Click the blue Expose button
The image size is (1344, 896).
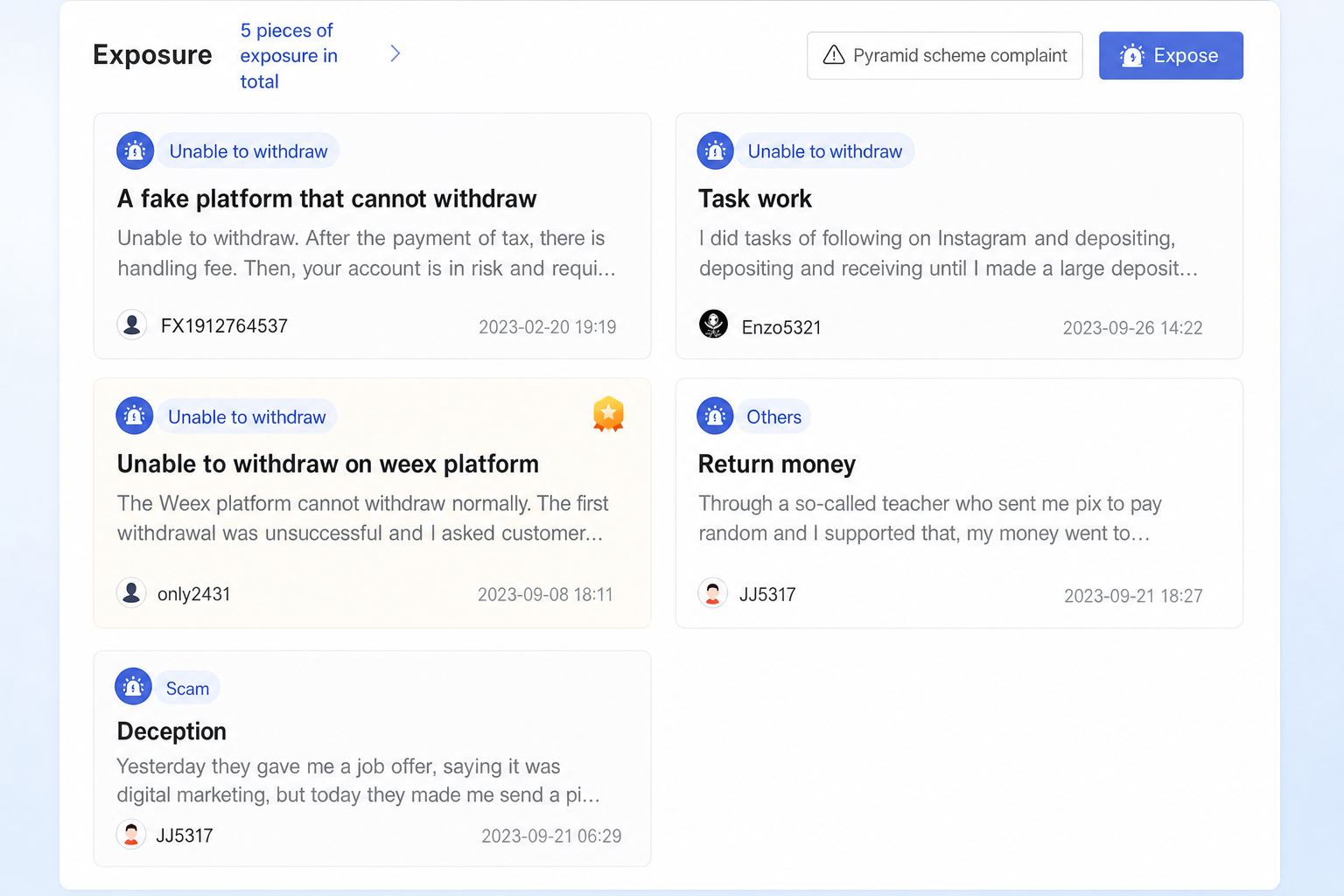tap(1171, 56)
